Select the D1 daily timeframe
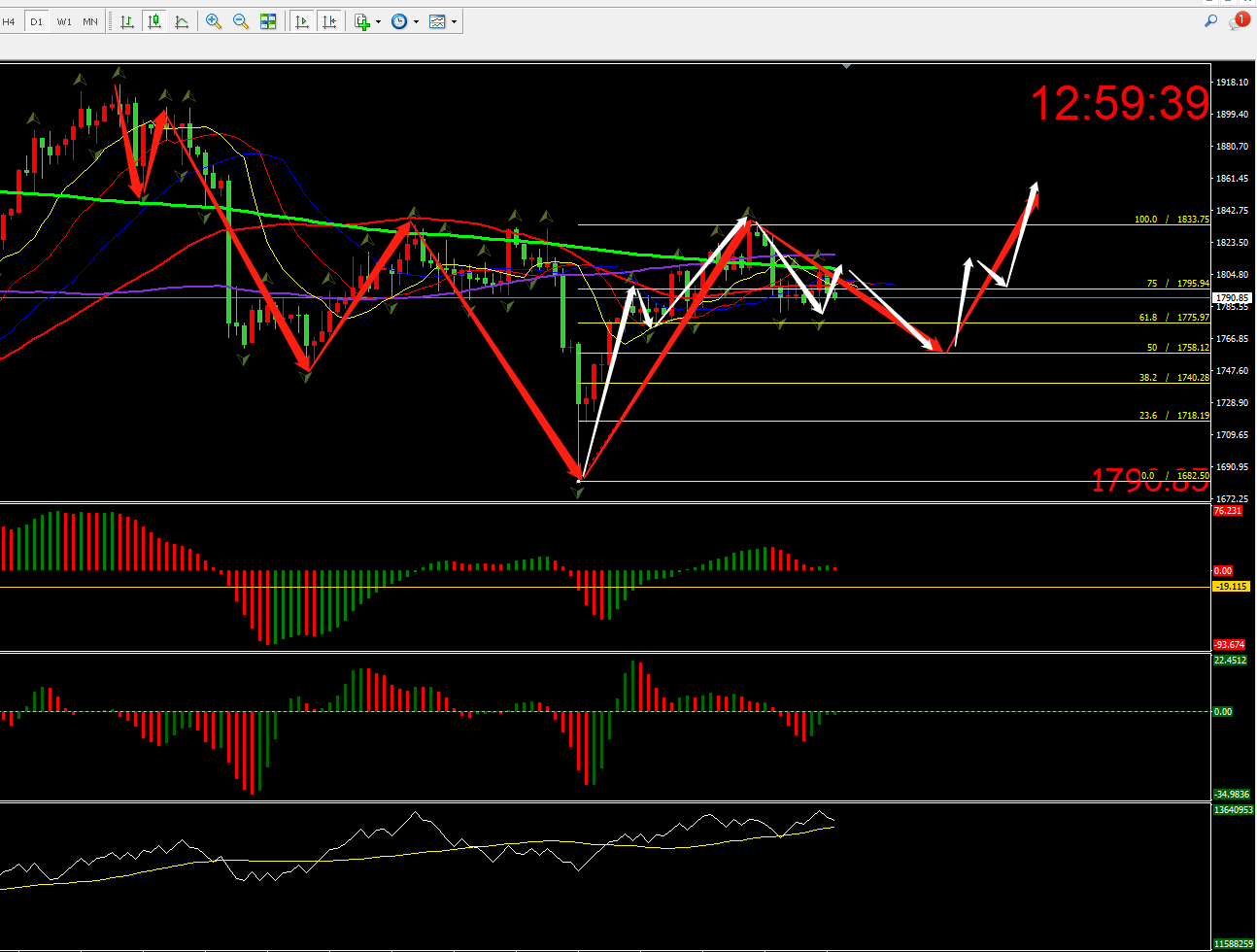Viewport: 1257px width, 952px height. [x=36, y=21]
